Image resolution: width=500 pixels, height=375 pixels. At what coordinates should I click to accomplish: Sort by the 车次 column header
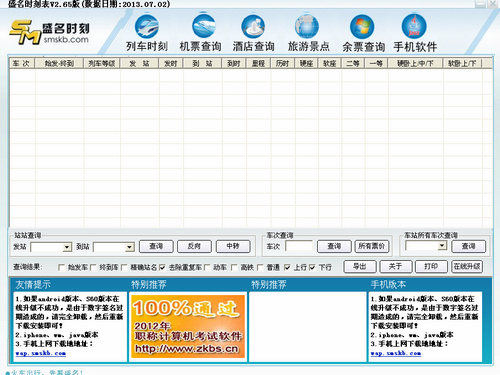coord(22,63)
